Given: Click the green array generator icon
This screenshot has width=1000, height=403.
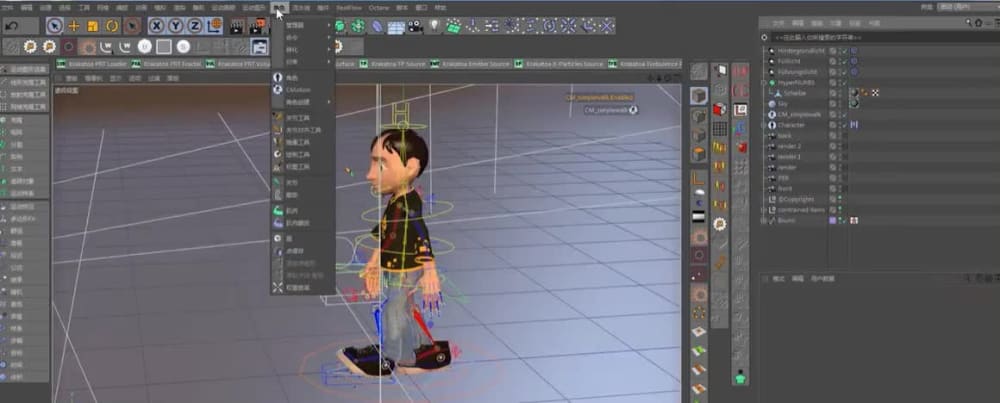Looking at the screenshot, I should (x=358, y=26).
